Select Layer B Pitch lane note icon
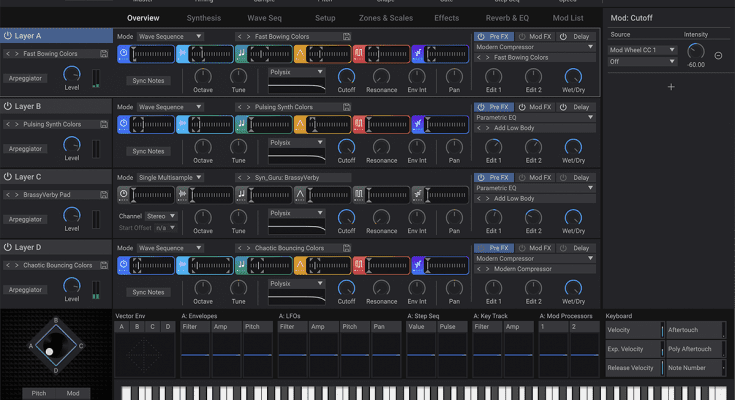 (241, 123)
